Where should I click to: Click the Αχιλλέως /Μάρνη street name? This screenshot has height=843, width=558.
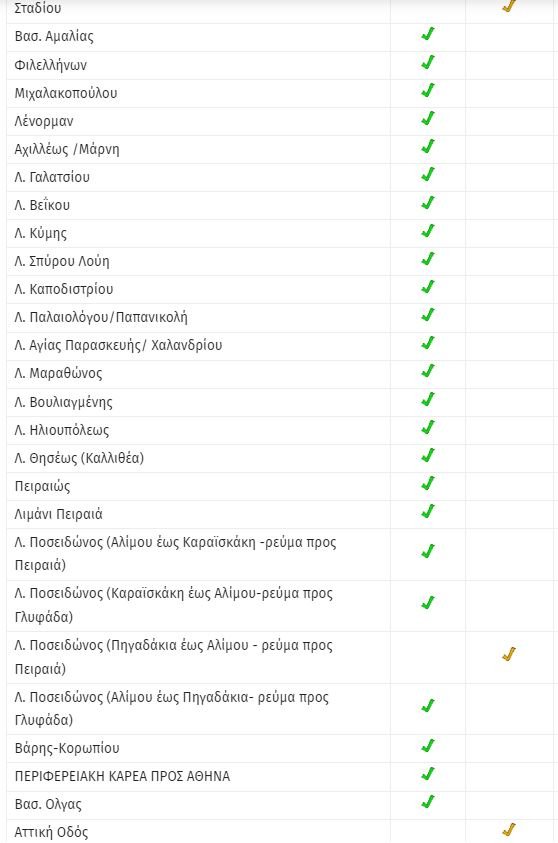pos(67,149)
